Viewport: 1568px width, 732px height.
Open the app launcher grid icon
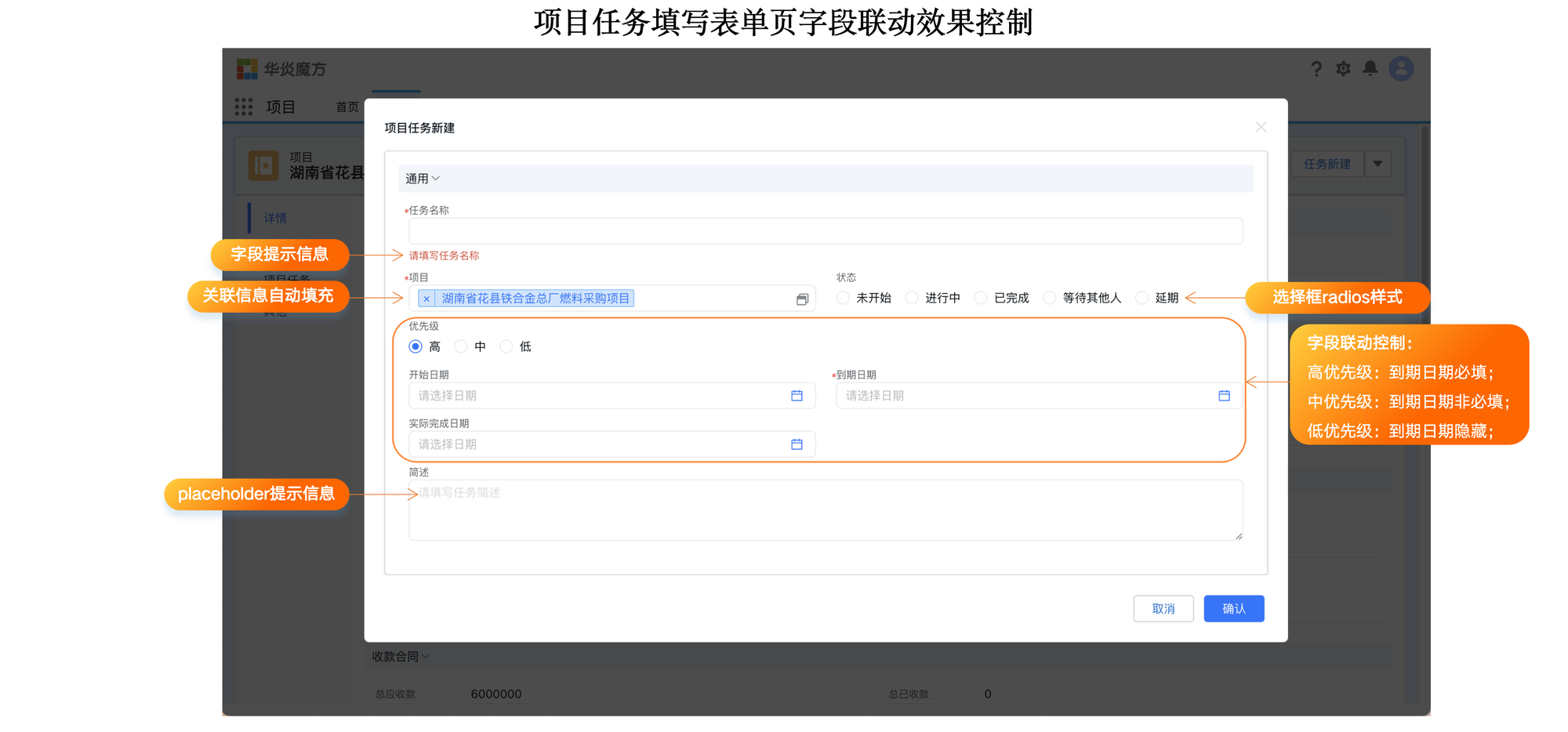click(244, 107)
